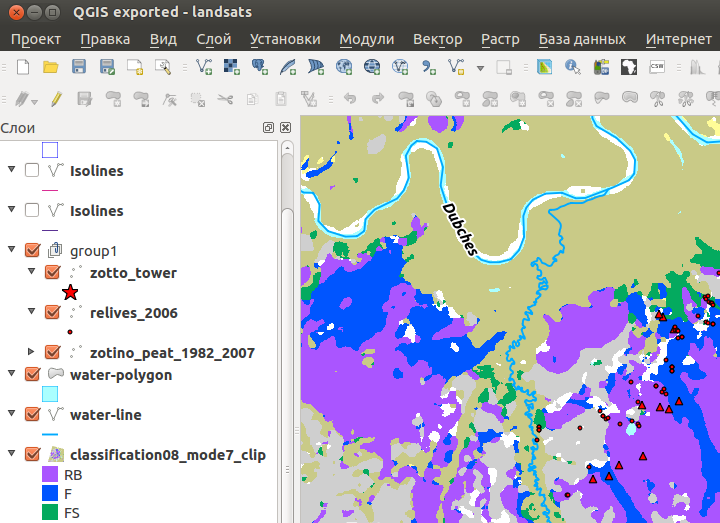Toggle editing with the pencil icon
720x523 pixels.
pyautogui.click(x=56, y=99)
